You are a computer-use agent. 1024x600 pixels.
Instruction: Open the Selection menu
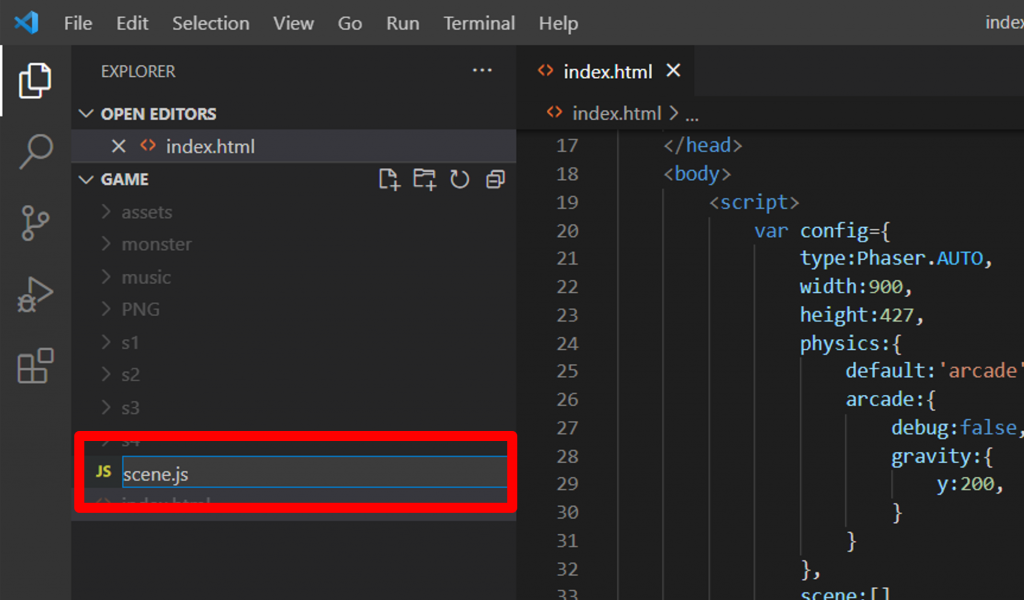click(210, 24)
